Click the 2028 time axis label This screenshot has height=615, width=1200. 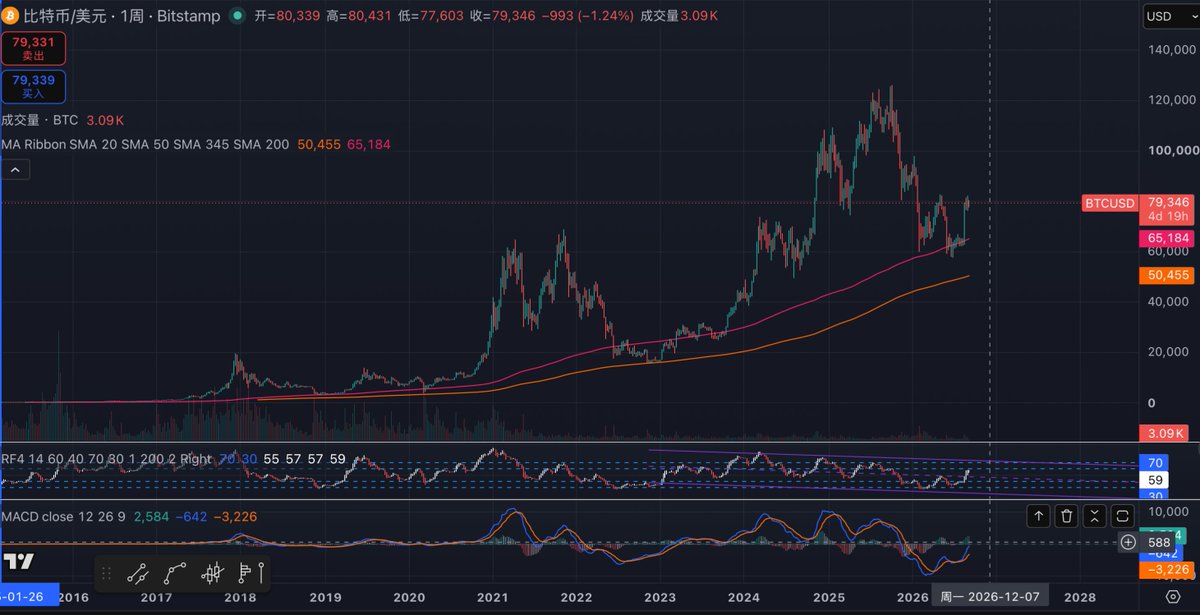coord(1078,597)
